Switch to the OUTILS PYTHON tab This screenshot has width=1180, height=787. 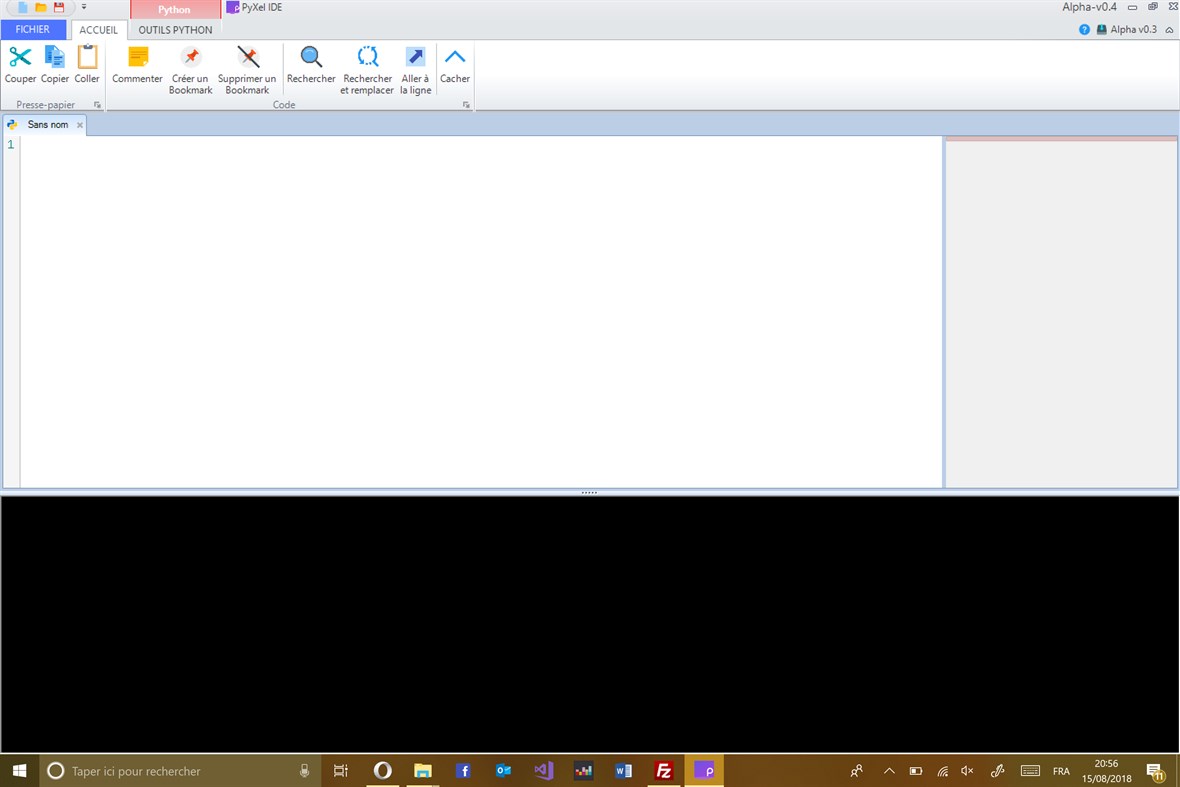(175, 29)
